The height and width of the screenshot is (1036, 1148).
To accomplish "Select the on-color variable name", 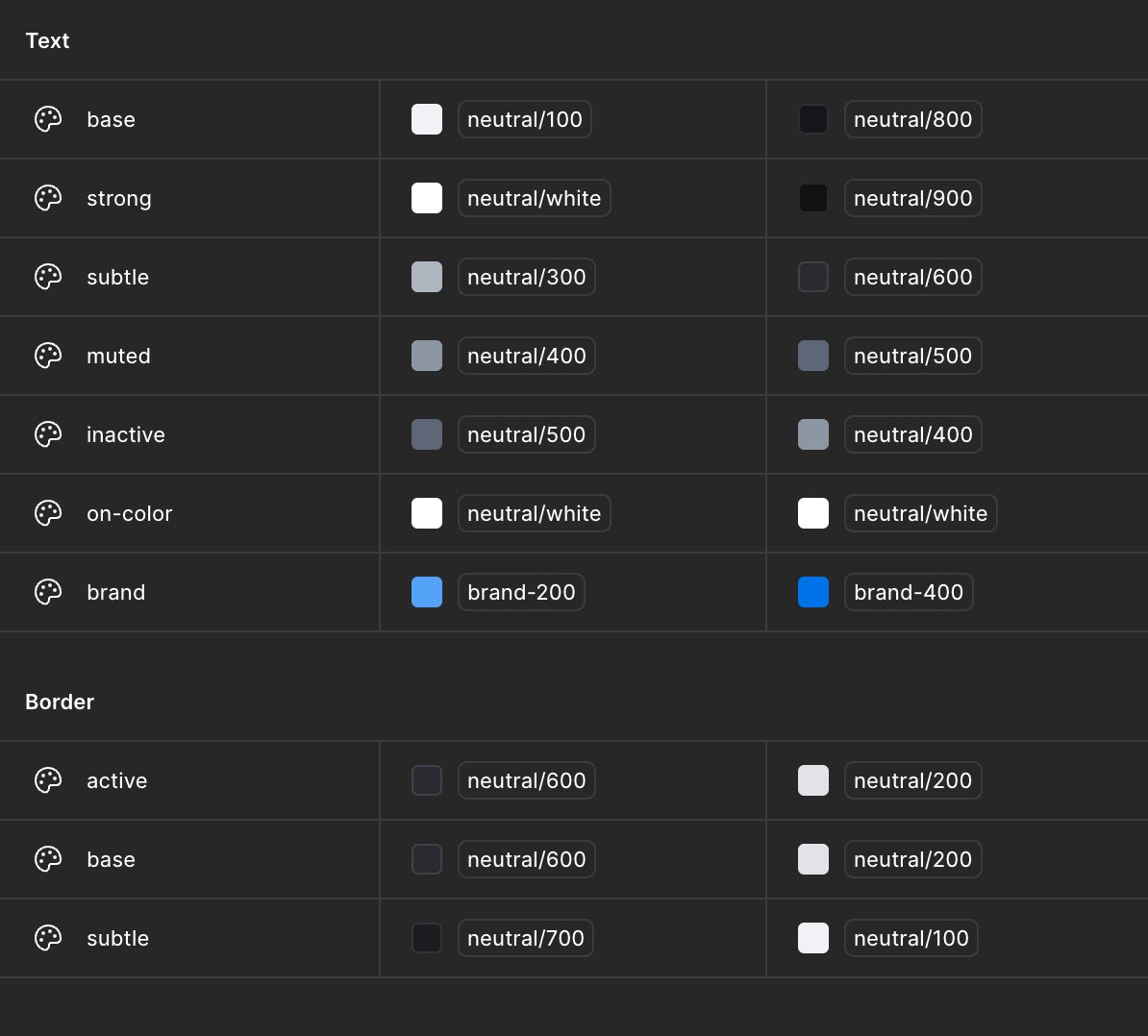I will pos(130,513).
